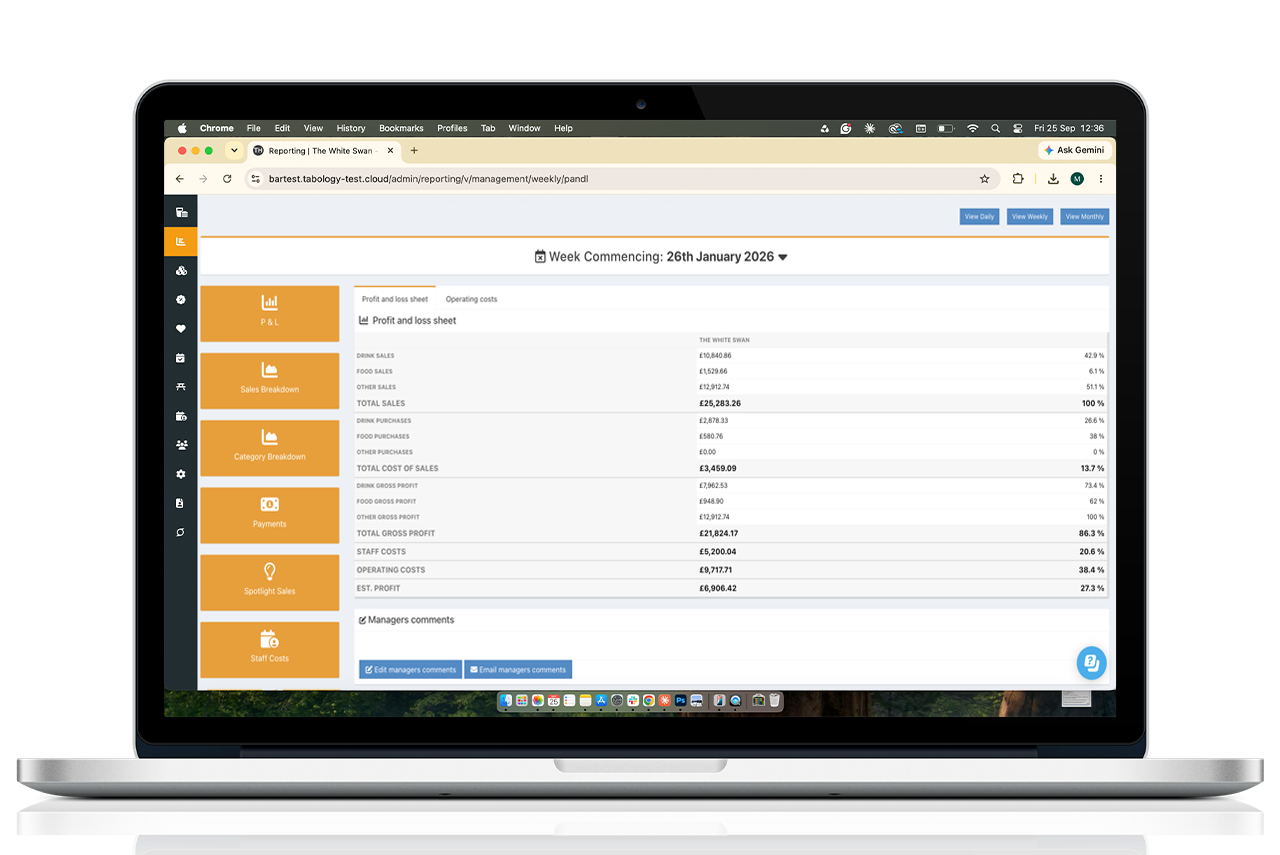Open the Bookmarks menu in menu bar
Viewport: 1280px width, 855px height.
point(401,128)
